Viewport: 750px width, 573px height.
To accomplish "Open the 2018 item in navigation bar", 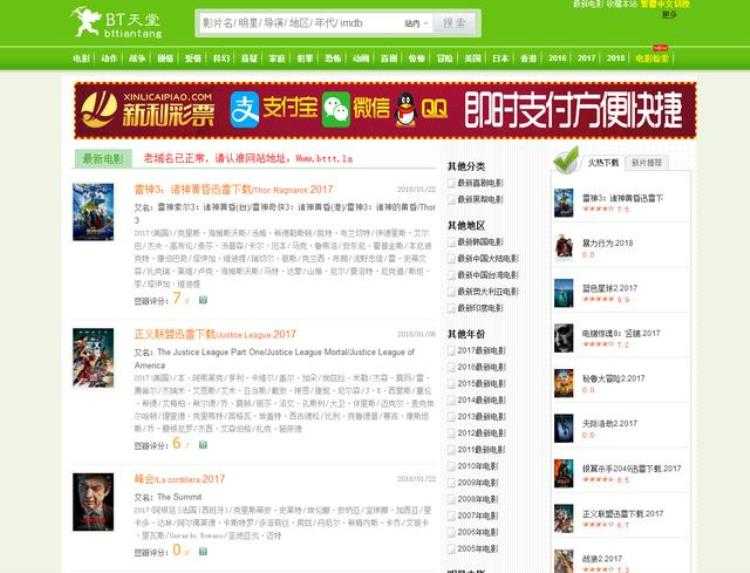I will point(616,58).
